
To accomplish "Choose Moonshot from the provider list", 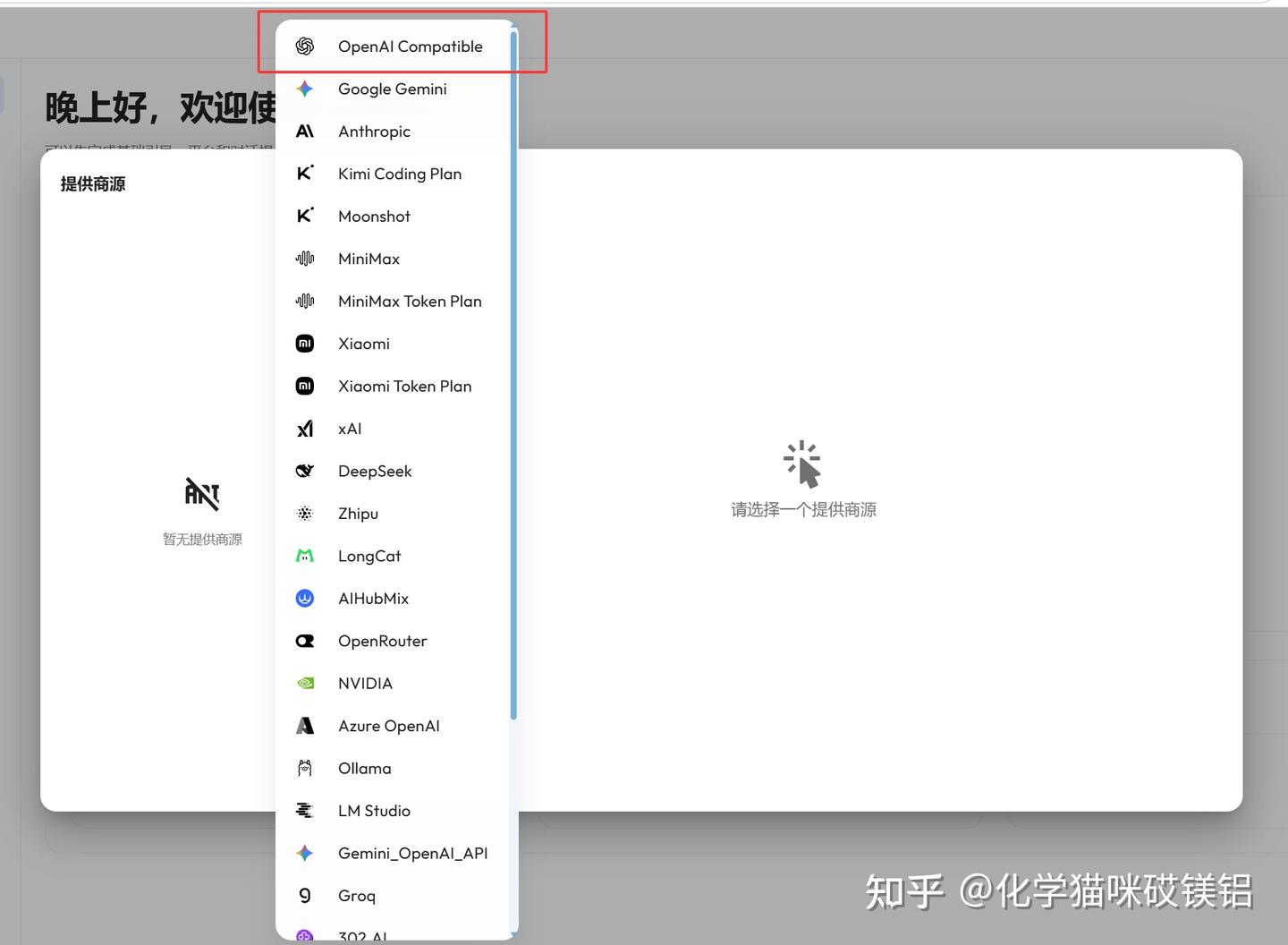I will [x=393, y=217].
